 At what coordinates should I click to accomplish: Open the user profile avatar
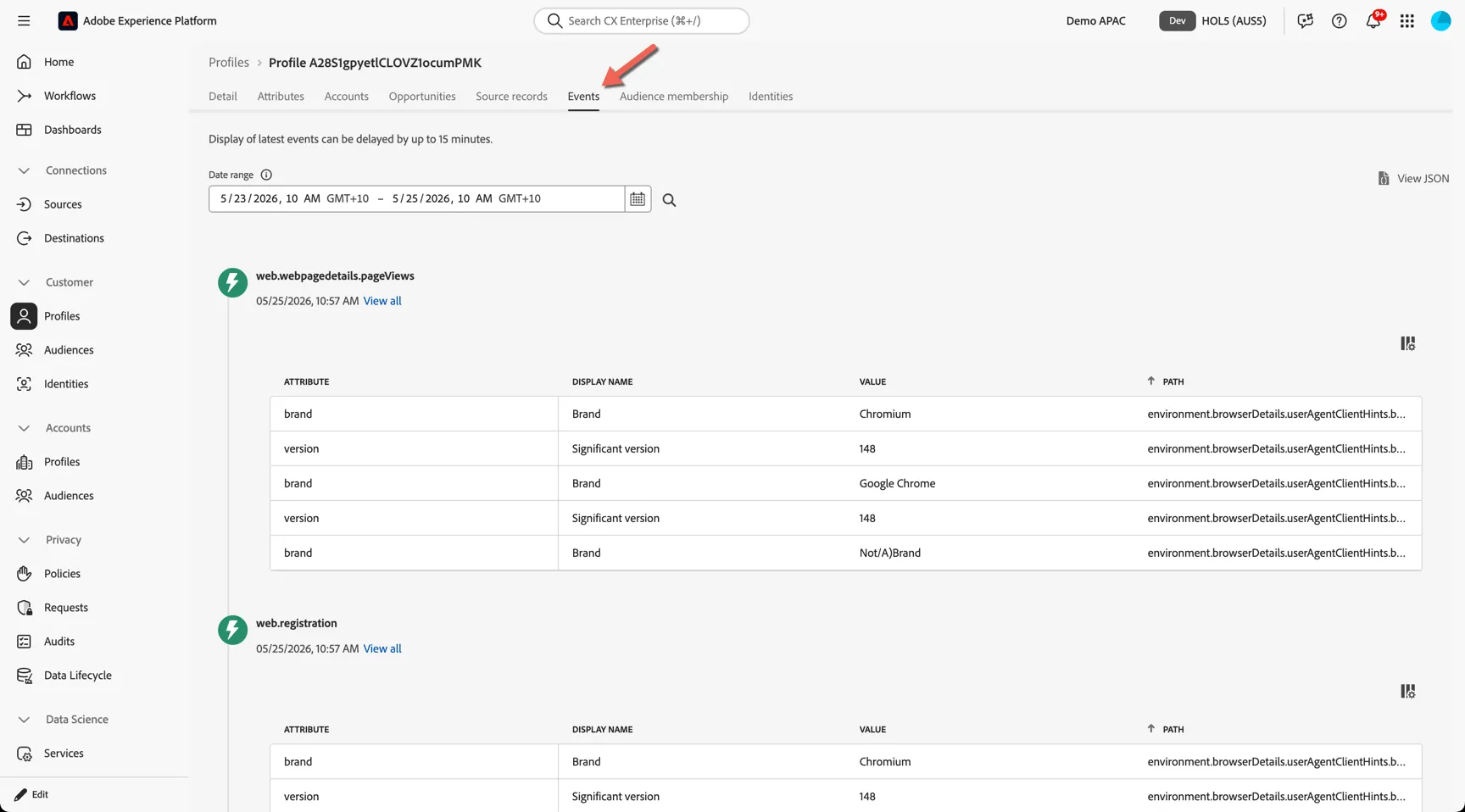point(1440,20)
